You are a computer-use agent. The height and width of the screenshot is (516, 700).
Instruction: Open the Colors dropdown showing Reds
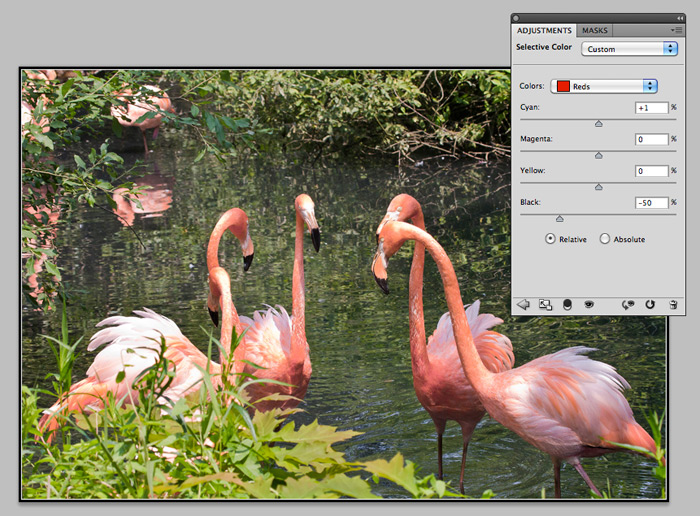(603, 86)
